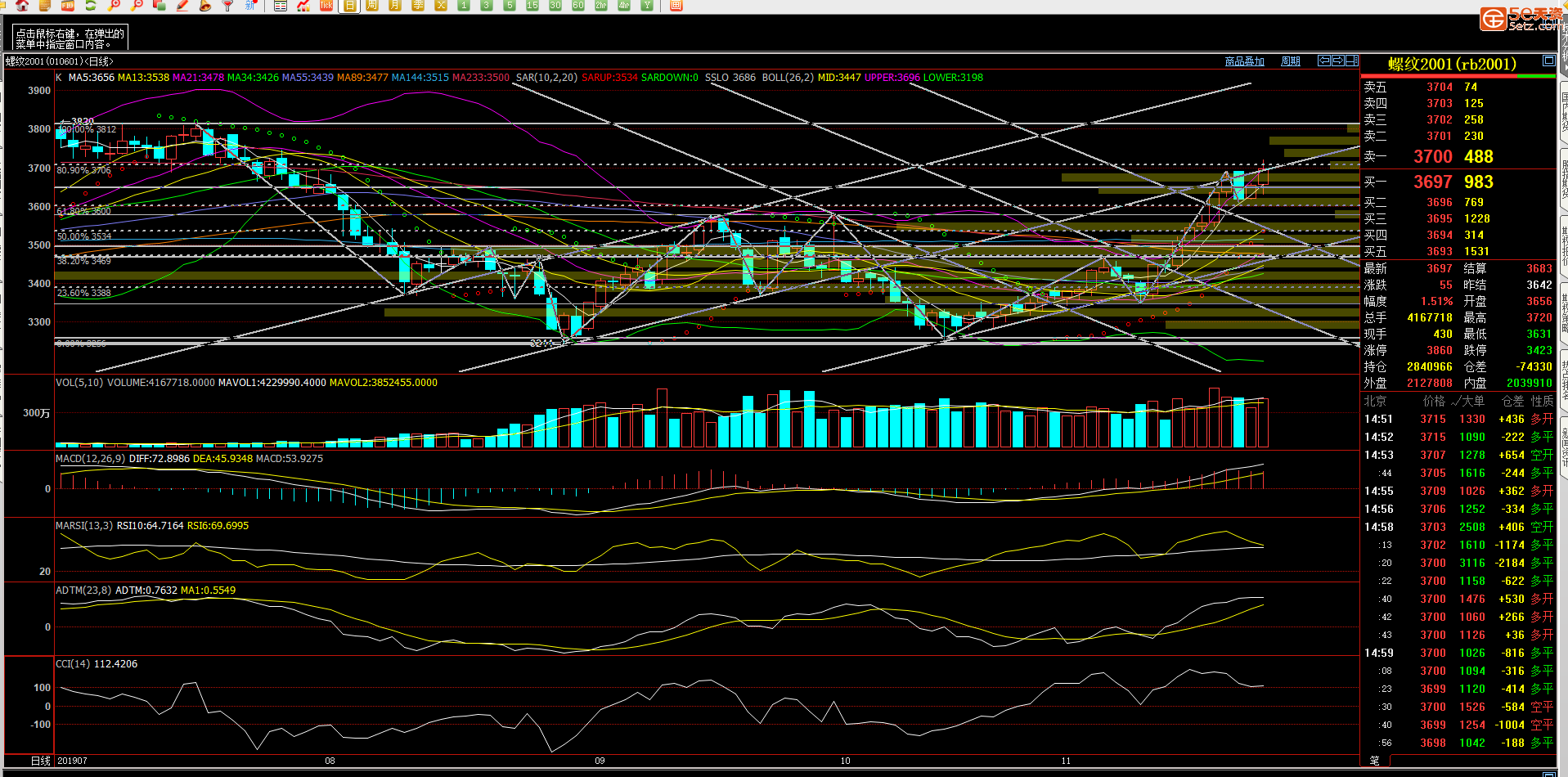Viewport: 1568px width, 777px height.
Task: Click the 持仓 value 2840966
Action: (1430, 366)
